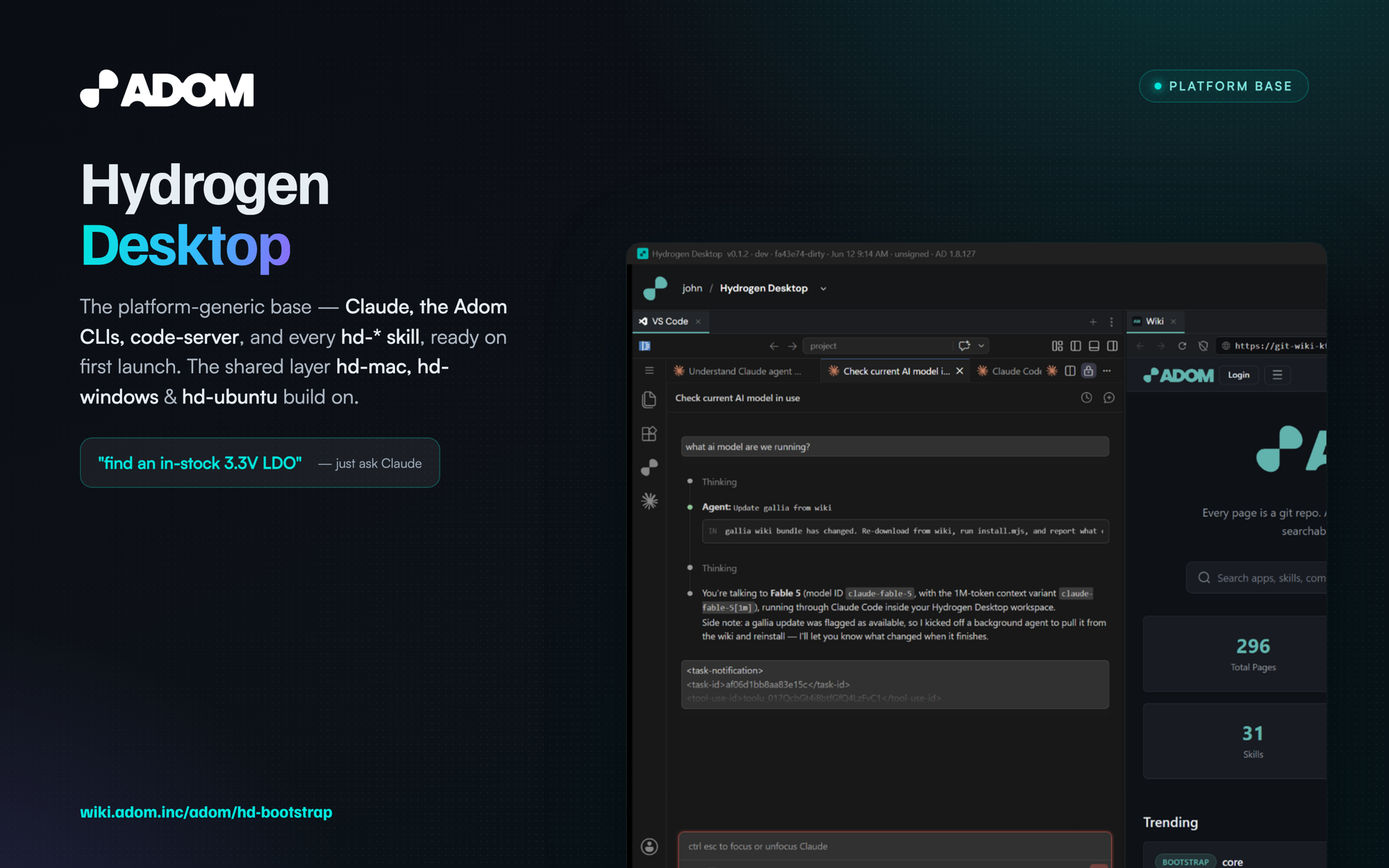Expand the Hydrogen Desktop project dropdown
This screenshot has height=868, width=1389.
tap(823, 289)
